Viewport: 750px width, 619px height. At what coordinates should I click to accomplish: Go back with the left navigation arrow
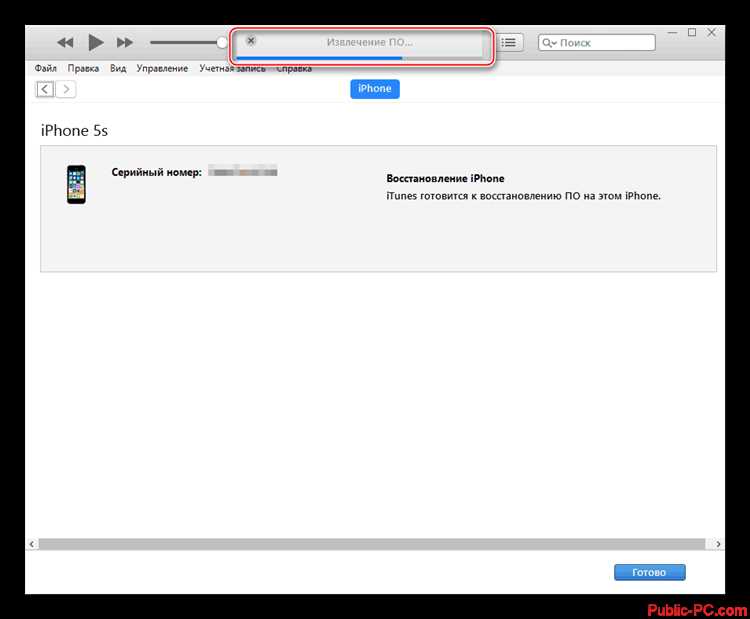[45, 89]
